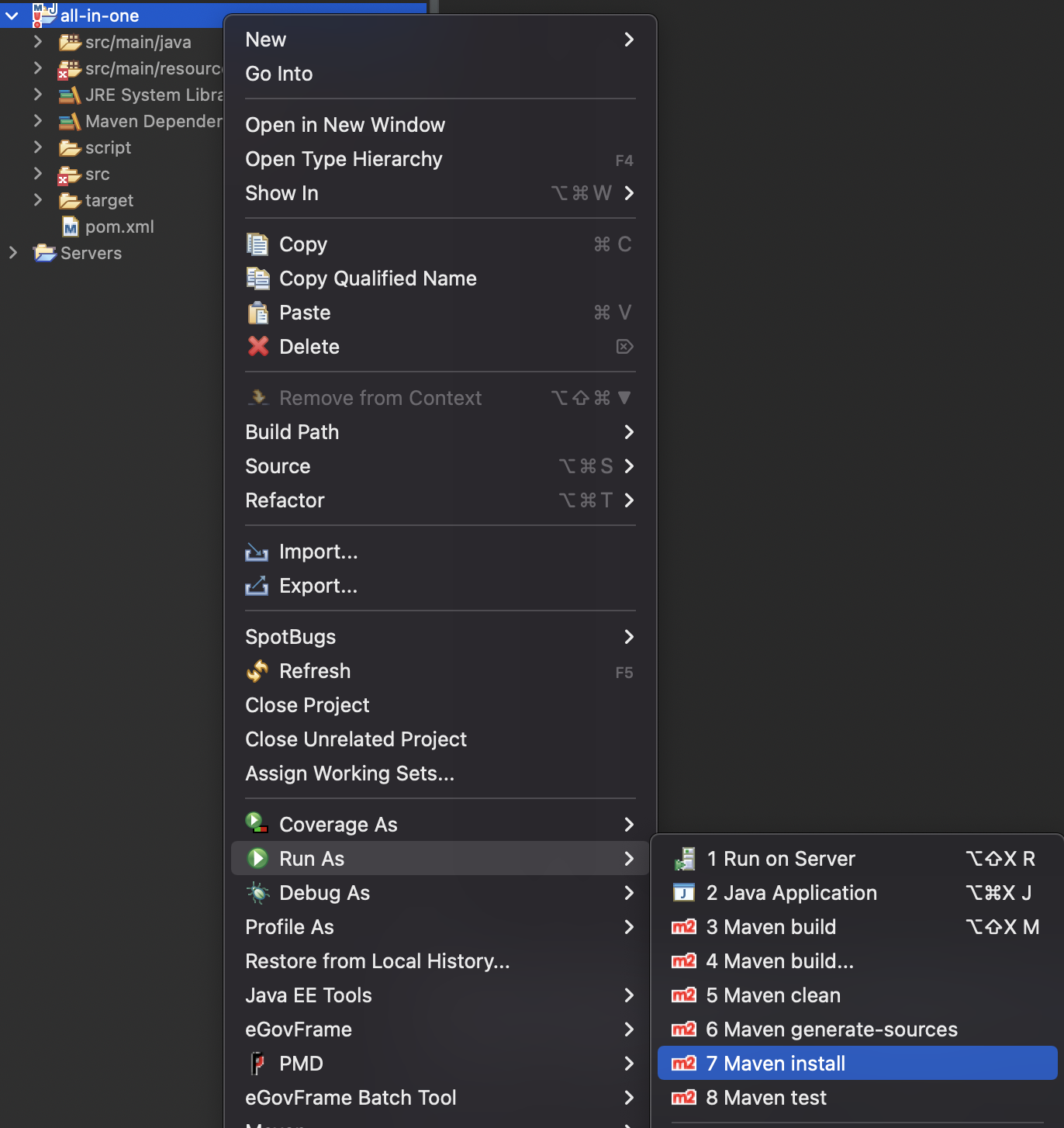Open the Java EE Tools submenu
This screenshot has height=1128, width=1064.
[x=440, y=995]
